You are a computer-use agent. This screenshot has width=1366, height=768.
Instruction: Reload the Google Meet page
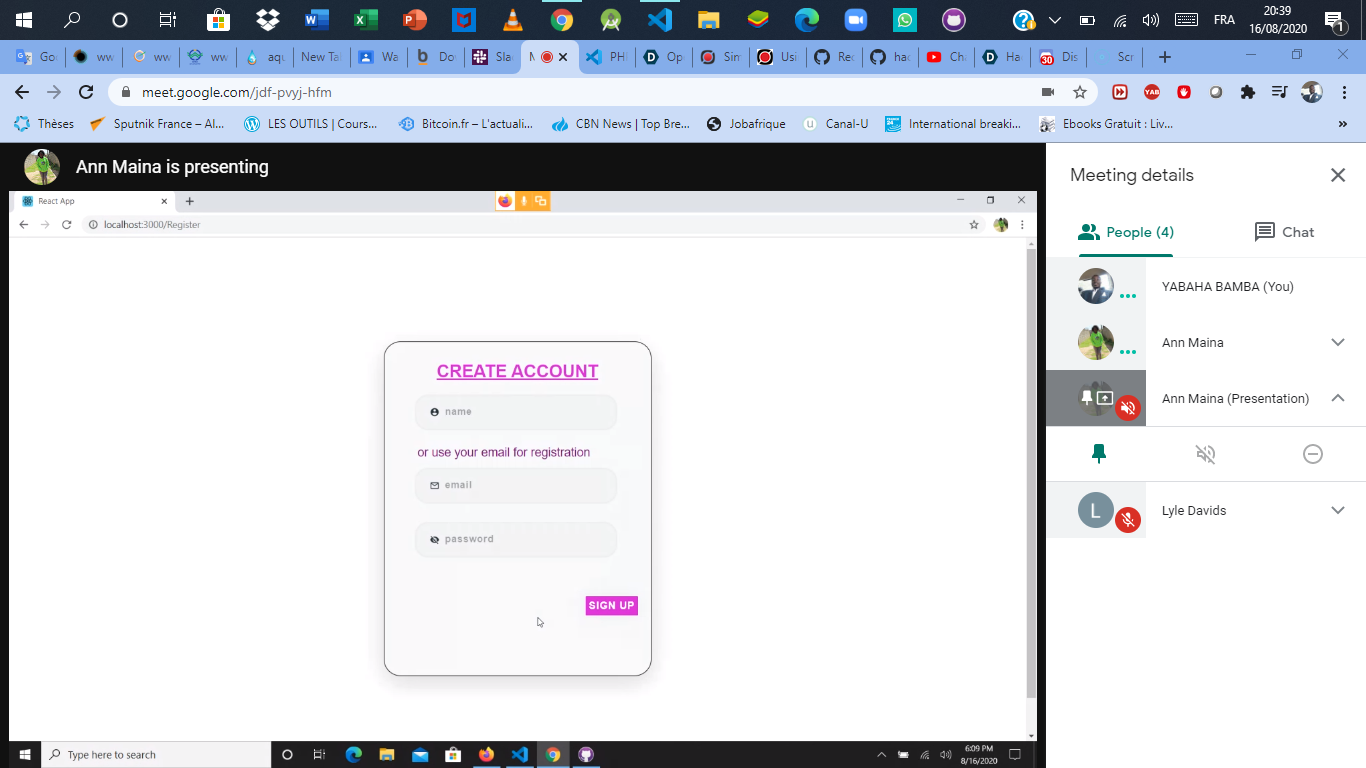(86, 92)
